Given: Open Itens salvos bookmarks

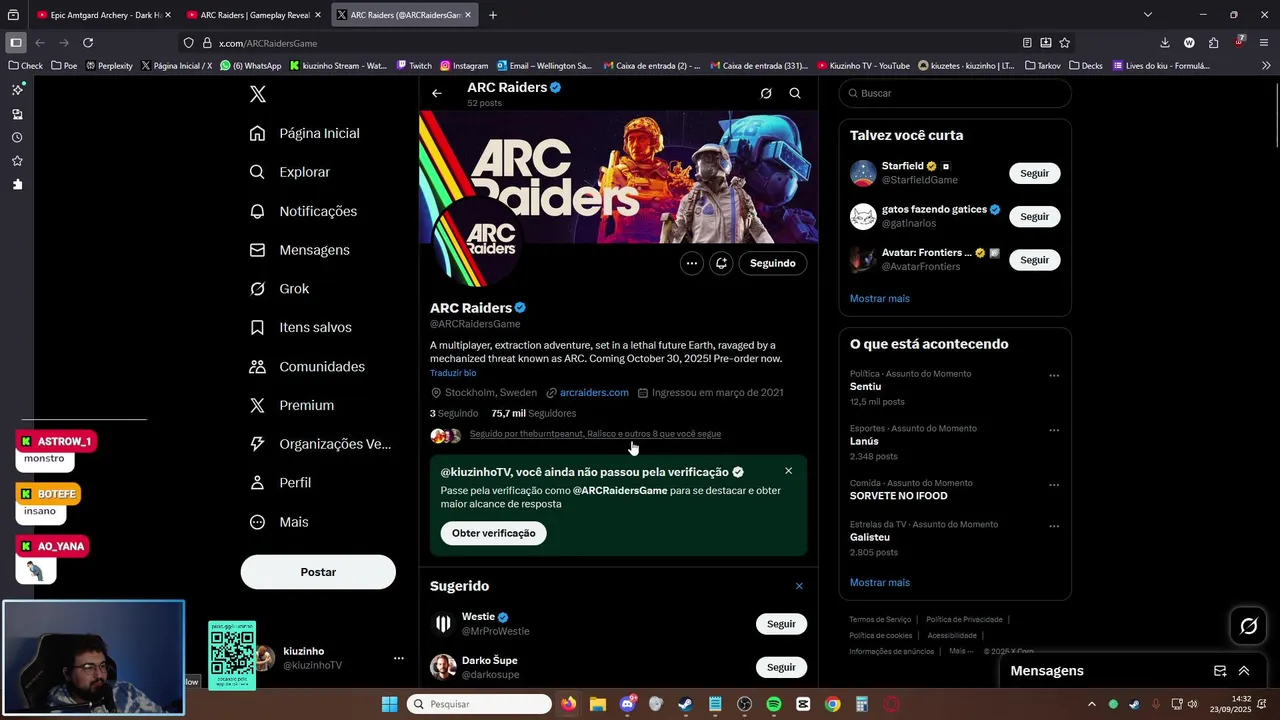Looking at the screenshot, I should point(300,327).
